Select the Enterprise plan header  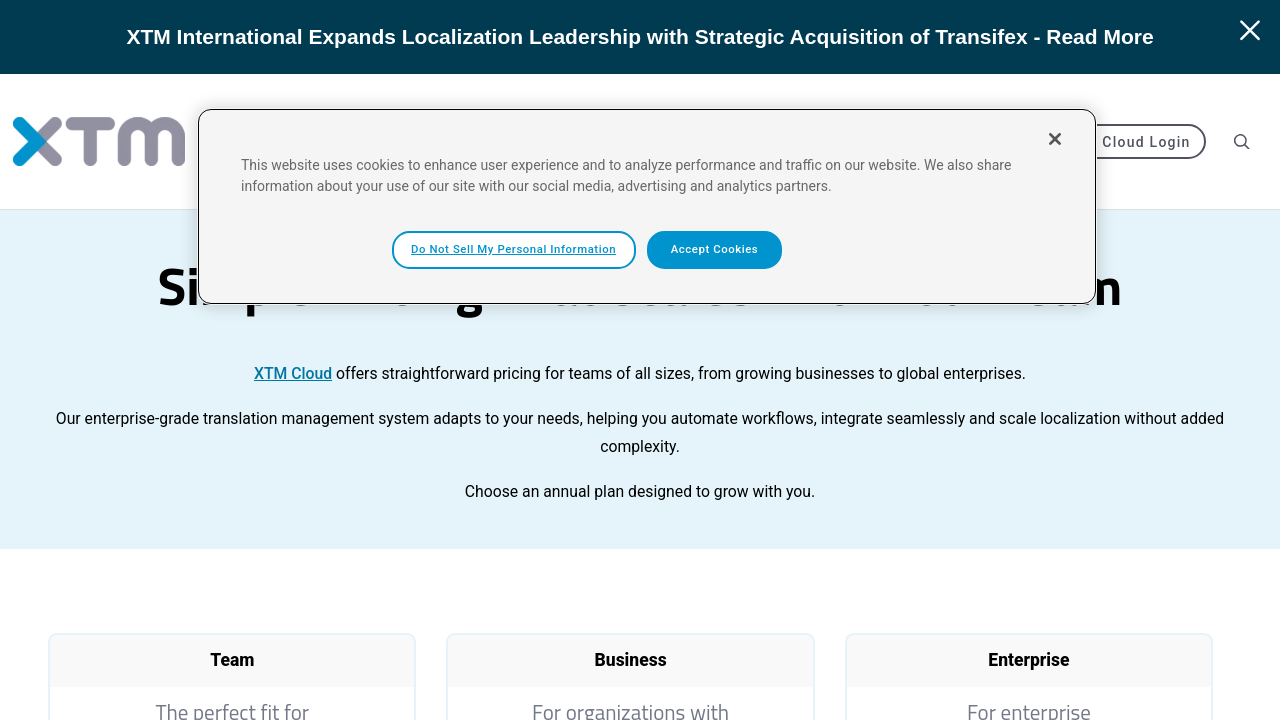(1028, 660)
